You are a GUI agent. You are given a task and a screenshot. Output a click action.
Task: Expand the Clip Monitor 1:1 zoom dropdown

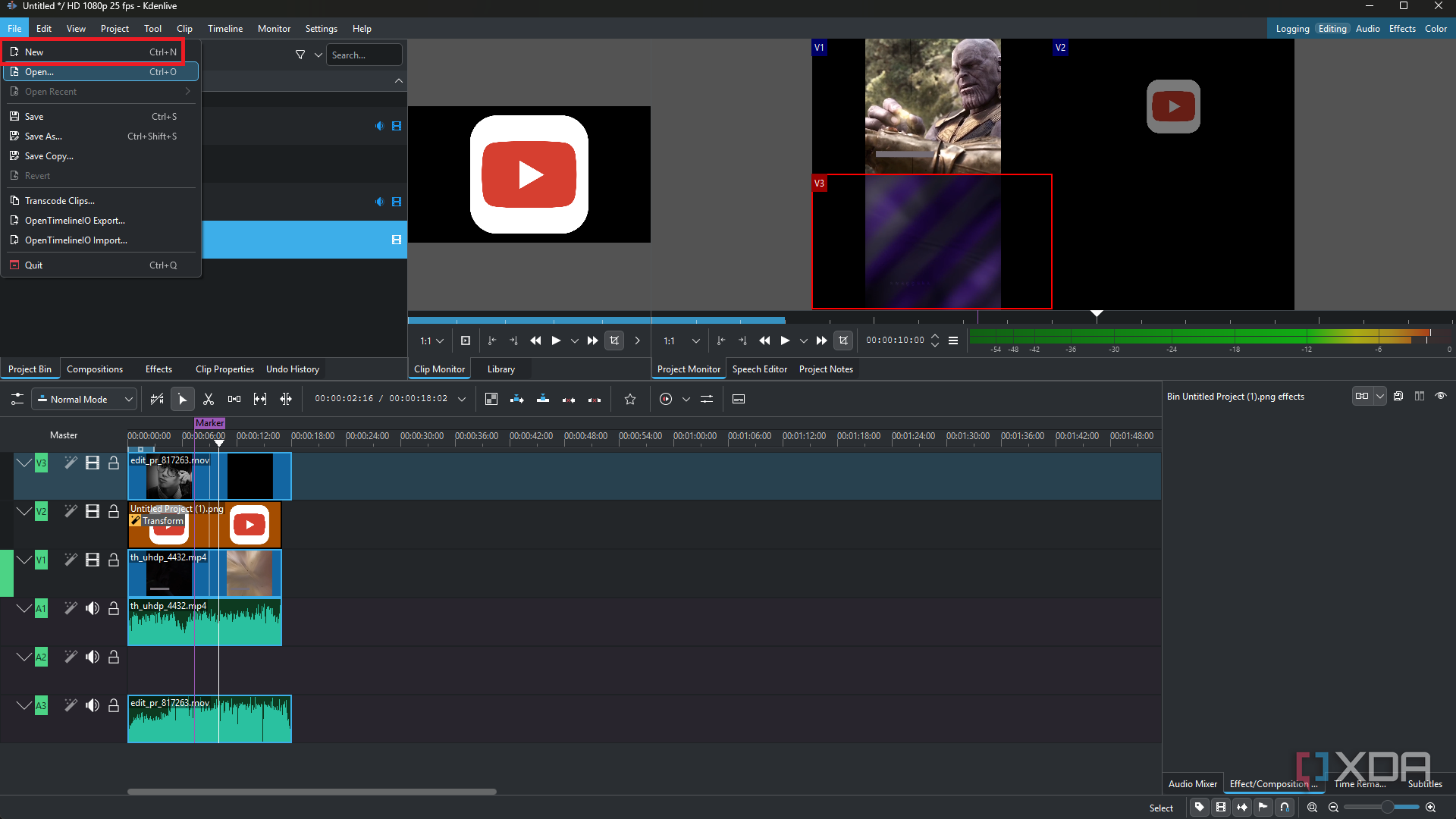tap(431, 341)
